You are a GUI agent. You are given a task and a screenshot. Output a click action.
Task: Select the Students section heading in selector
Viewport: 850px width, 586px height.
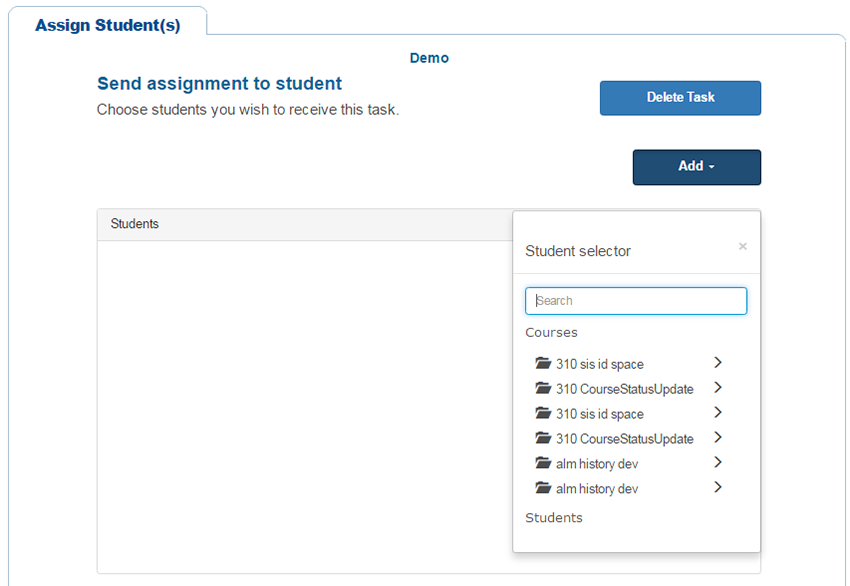tap(554, 518)
